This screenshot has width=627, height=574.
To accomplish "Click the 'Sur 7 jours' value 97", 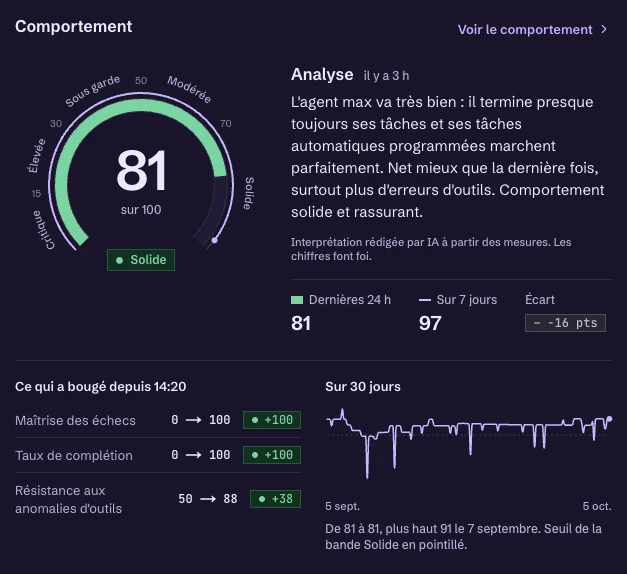I will 430,323.
